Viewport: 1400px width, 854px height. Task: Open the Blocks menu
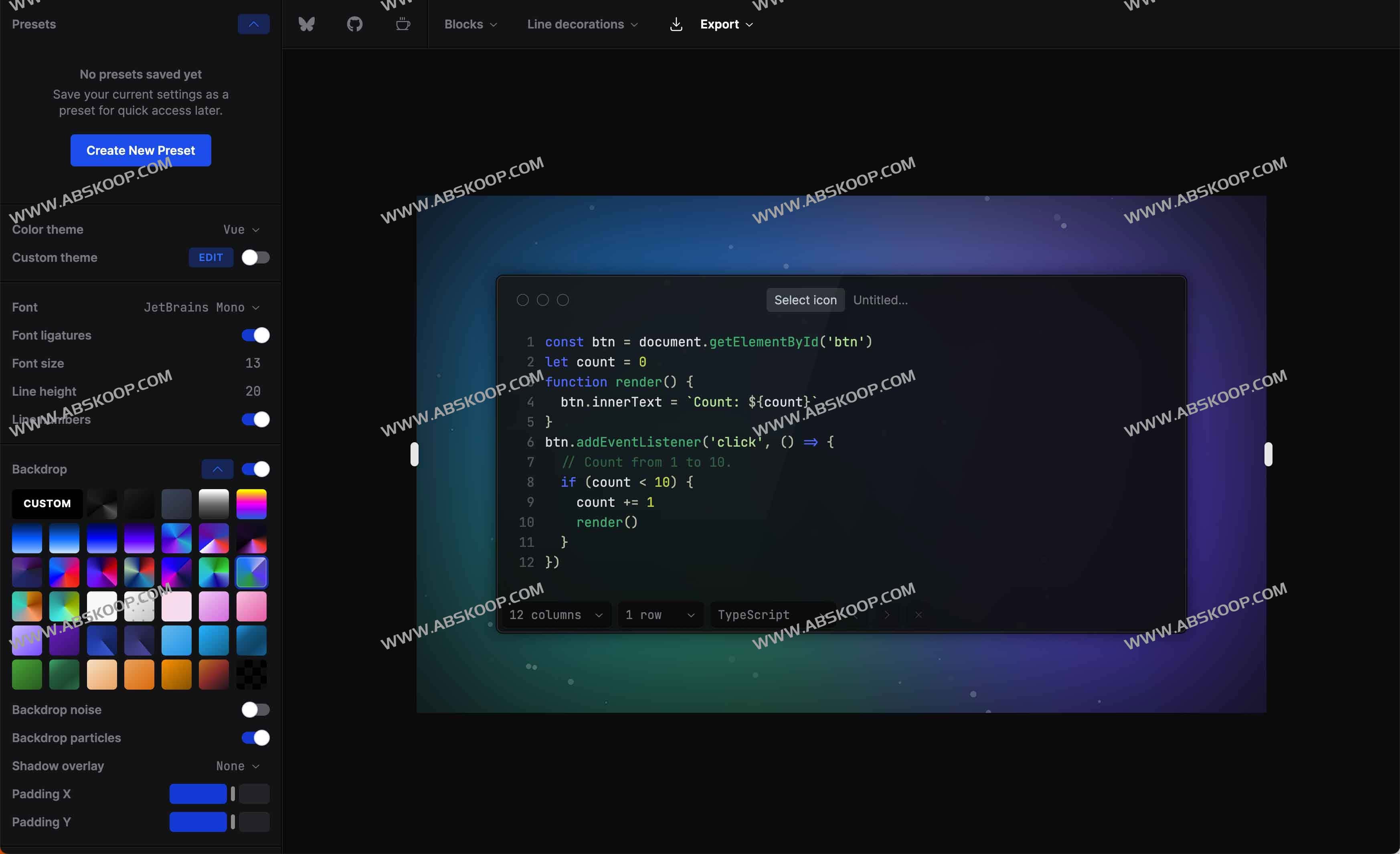(x=470, y=24)
